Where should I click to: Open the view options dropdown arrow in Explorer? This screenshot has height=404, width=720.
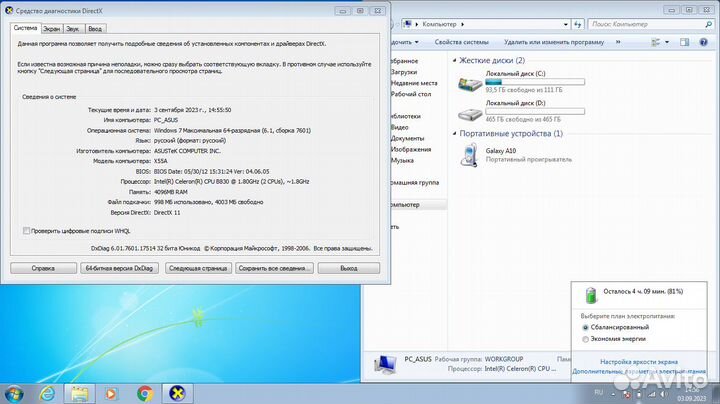pos(667,42)
